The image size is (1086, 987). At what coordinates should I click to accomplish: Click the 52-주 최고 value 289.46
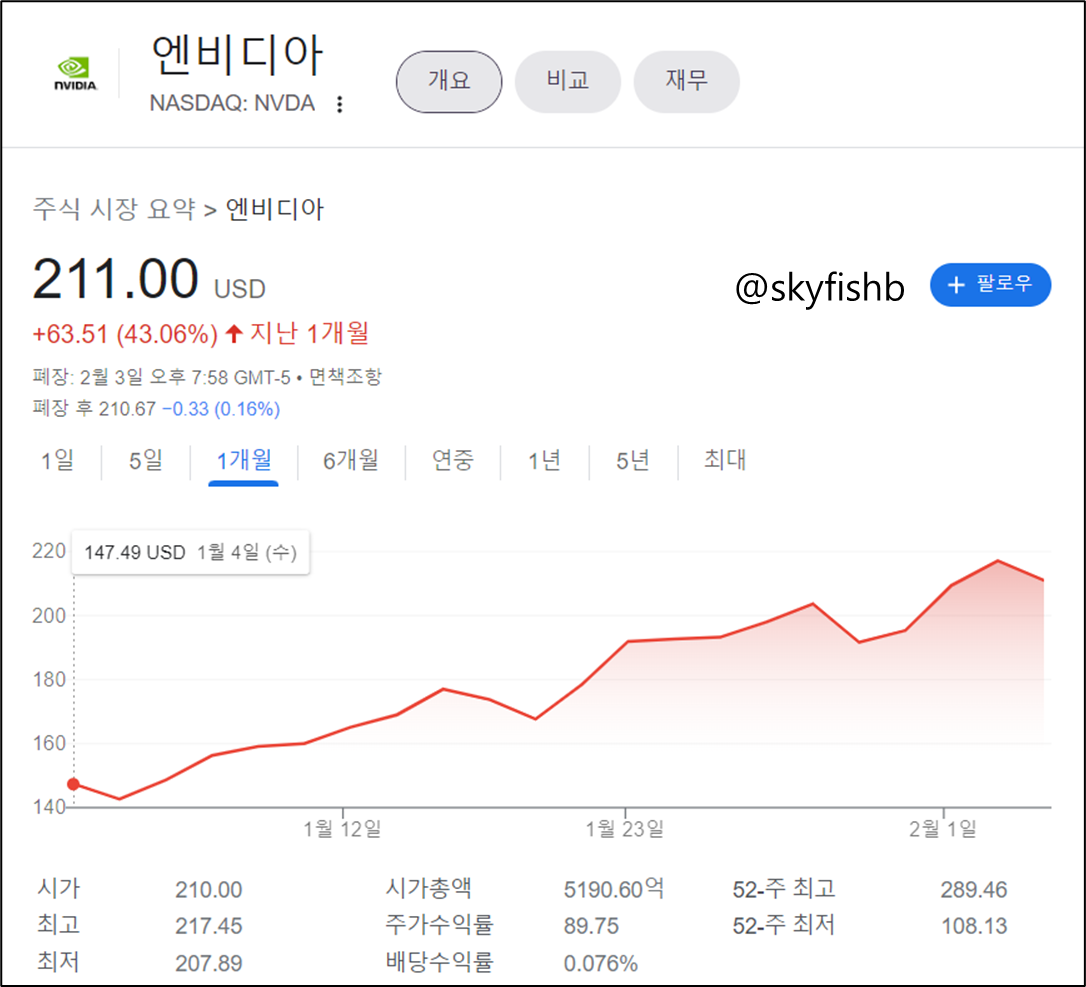pos(974,890)
